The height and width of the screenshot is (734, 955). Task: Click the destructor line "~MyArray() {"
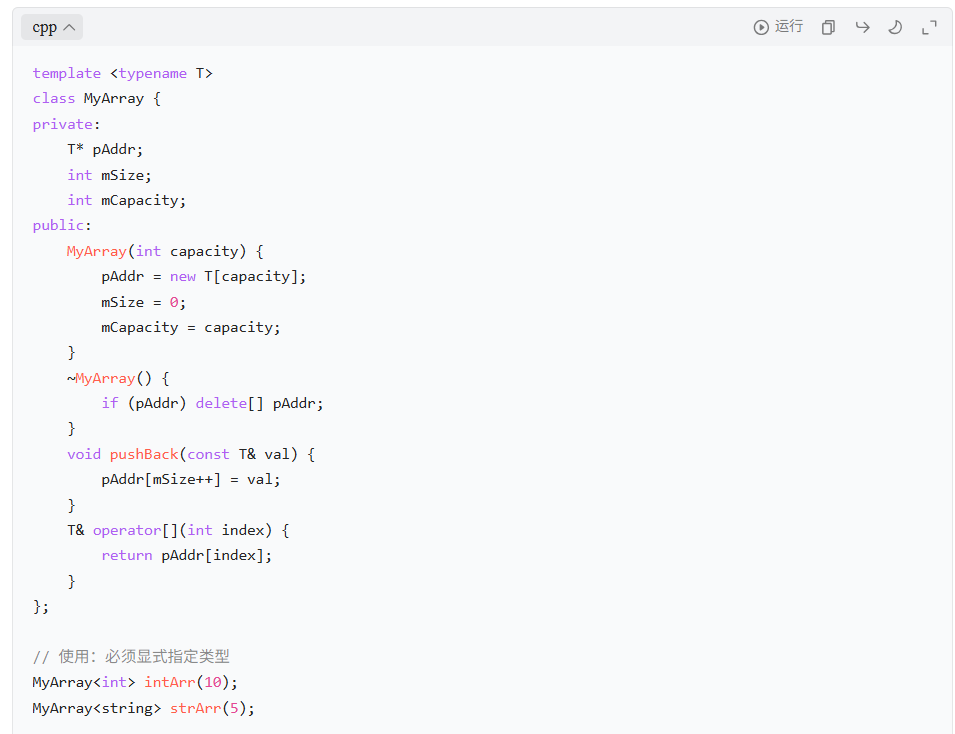(x=118, y=378)
